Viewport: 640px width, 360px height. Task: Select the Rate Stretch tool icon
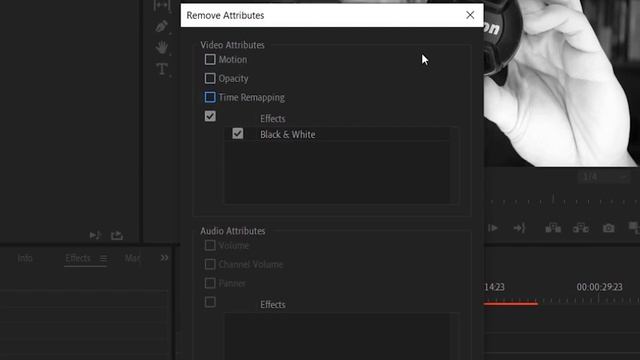162,5
